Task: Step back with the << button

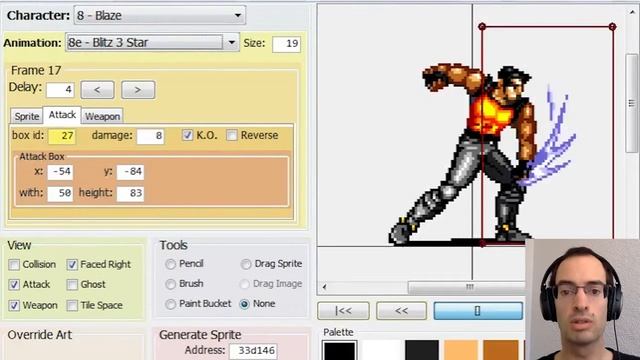Action: (x=401, y=311)
